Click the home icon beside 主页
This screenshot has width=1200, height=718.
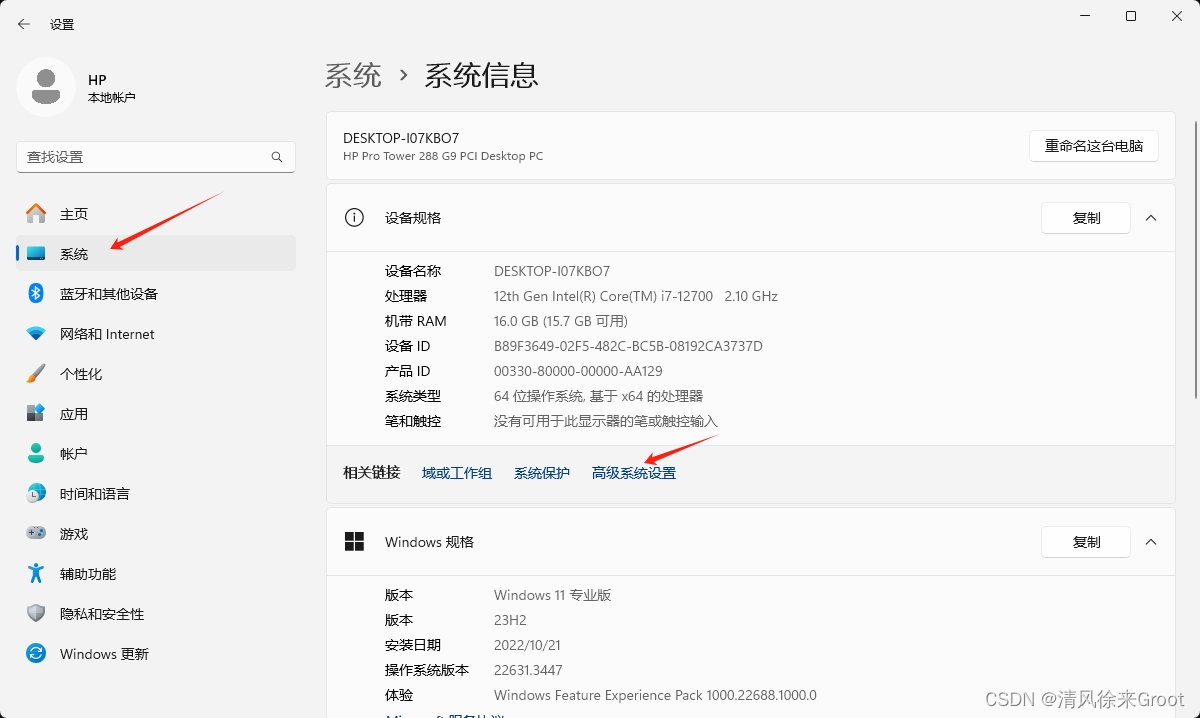click(x=36, y=214)
